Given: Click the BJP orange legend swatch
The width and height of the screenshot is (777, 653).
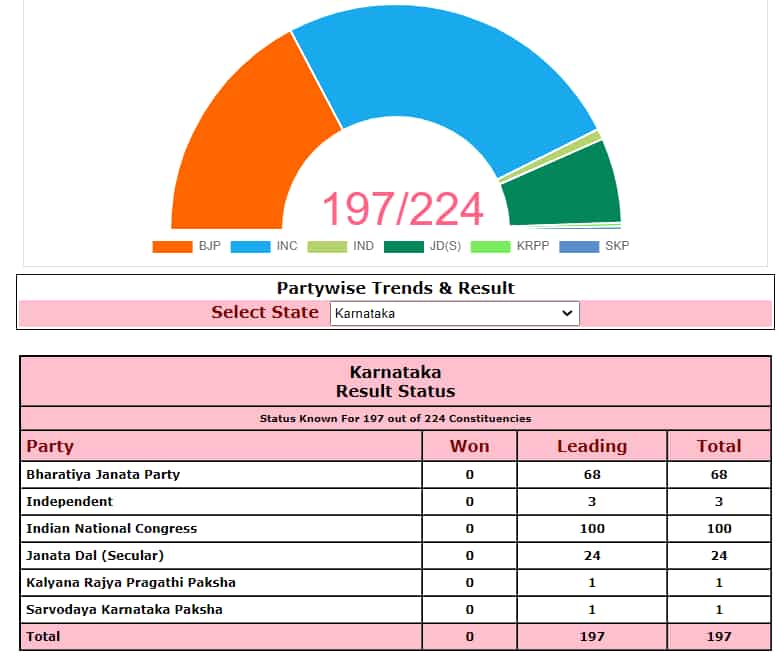Looking at the screenshot, I should (172, 246).
